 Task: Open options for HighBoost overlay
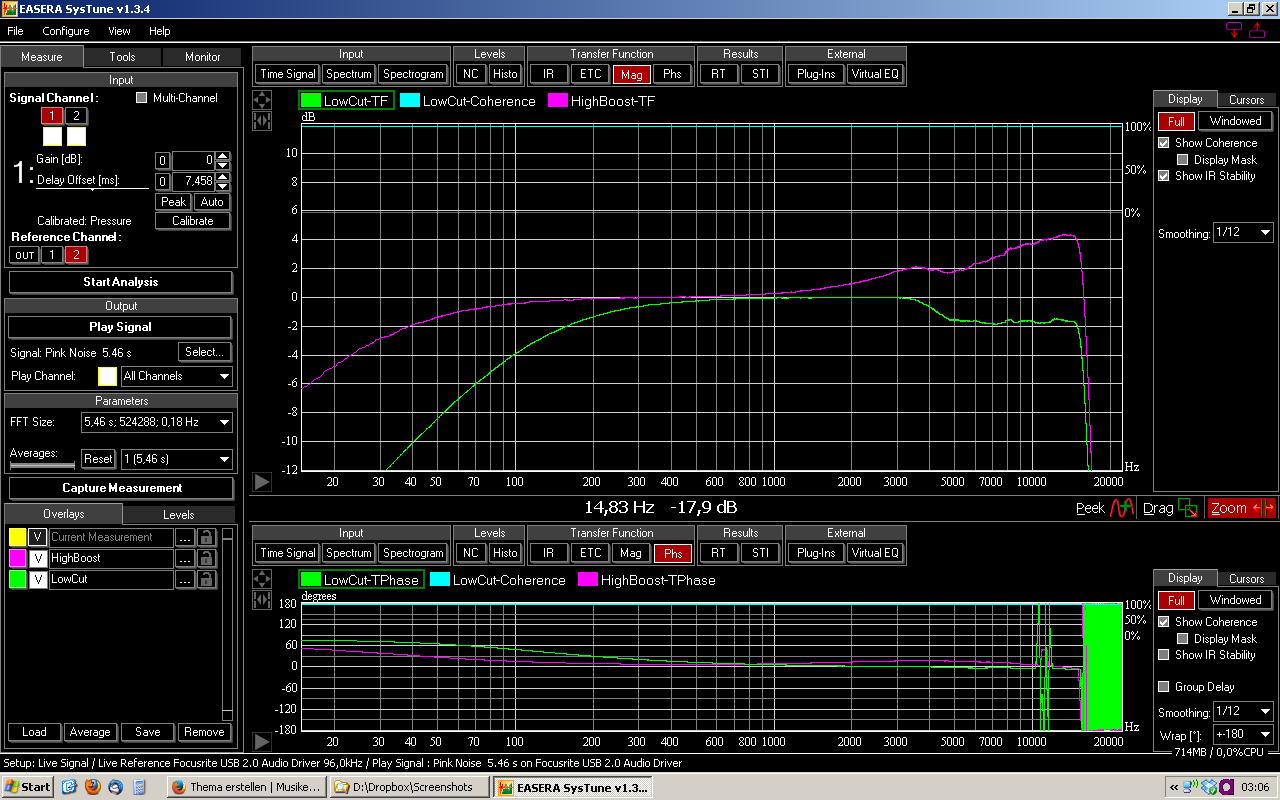click(x=185, y=558)
